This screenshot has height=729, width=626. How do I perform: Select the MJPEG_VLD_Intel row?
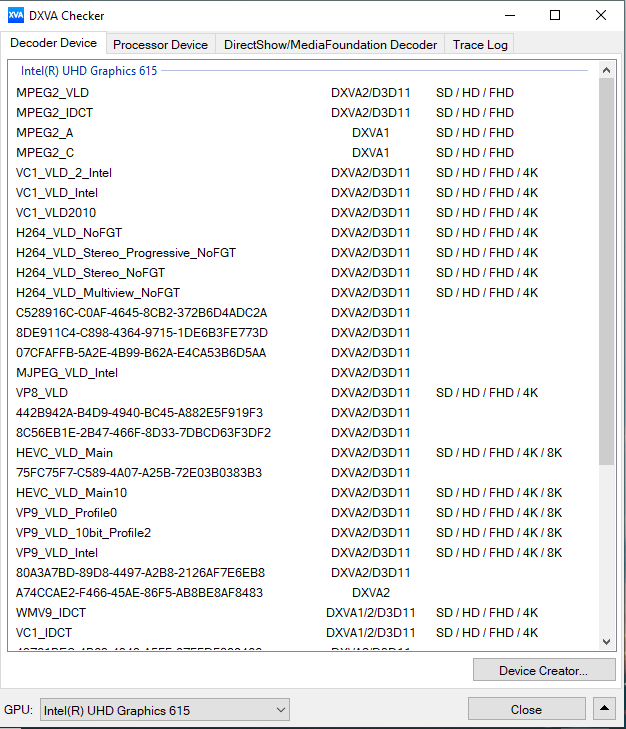[x=302, y=372]
